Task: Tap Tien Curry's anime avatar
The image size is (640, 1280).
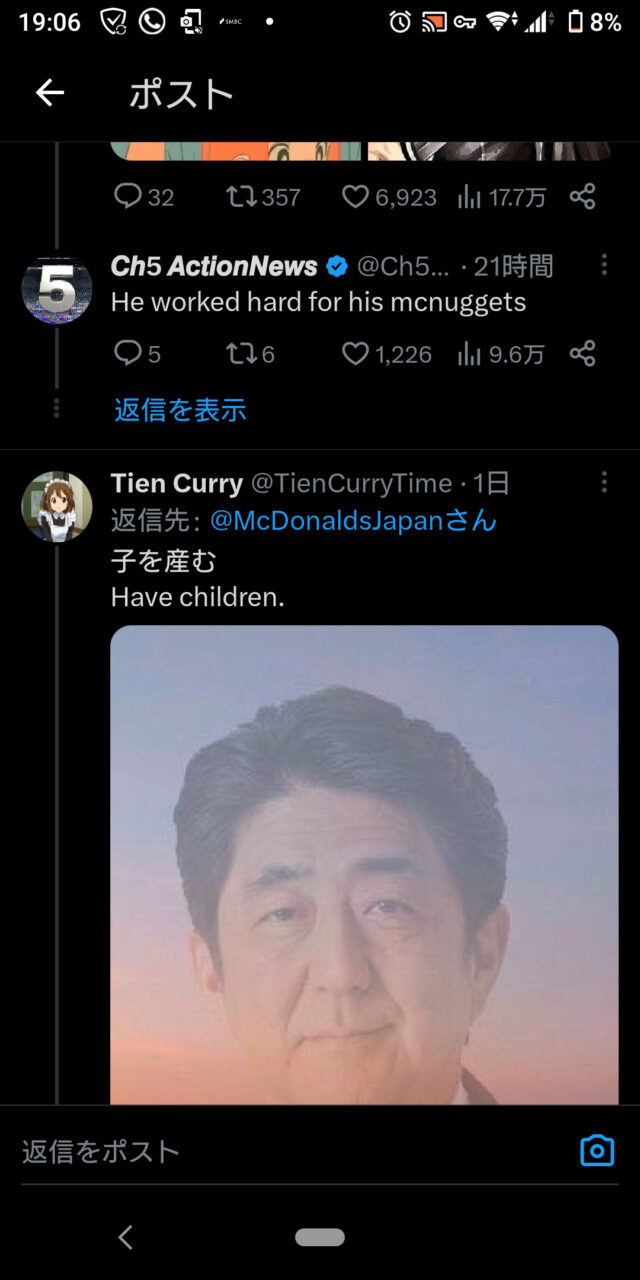Action: coord(57,506)
